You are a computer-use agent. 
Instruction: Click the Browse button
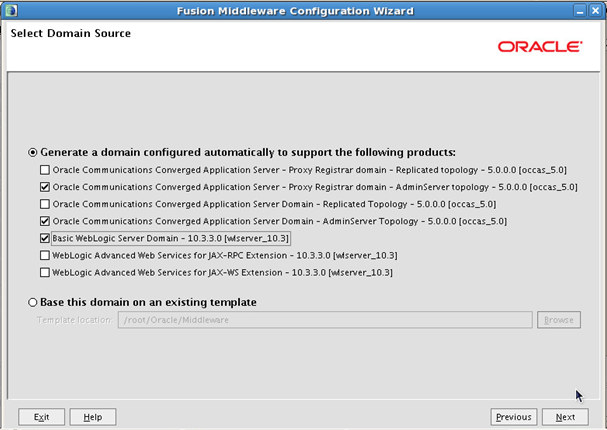558,320
